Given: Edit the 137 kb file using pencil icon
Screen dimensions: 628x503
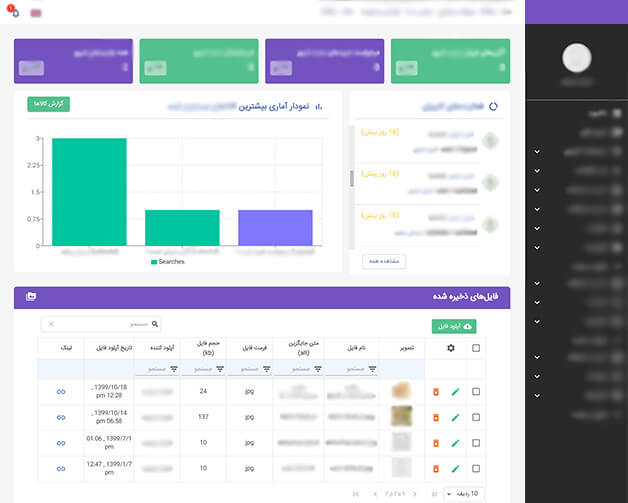Looking at the screenshot, I should pyautogui.click(x=455, y=418).
